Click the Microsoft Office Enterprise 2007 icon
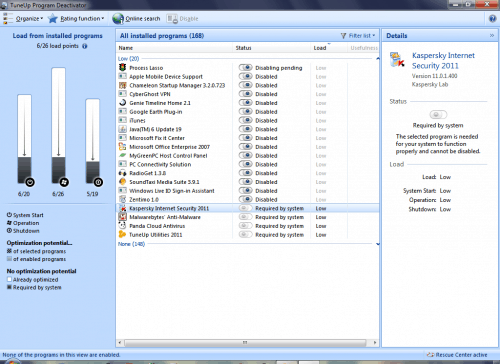Screen dimensions: 500x364 (122, 147)
